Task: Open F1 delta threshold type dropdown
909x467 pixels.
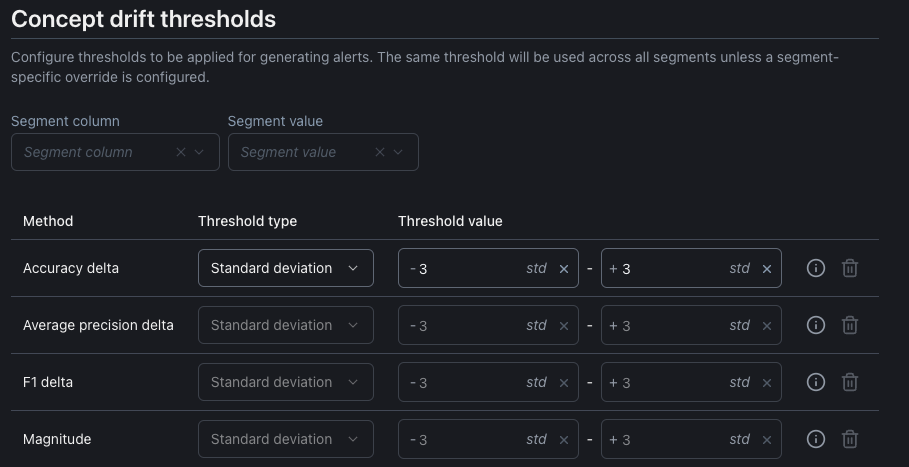Action: coord(285,382)
